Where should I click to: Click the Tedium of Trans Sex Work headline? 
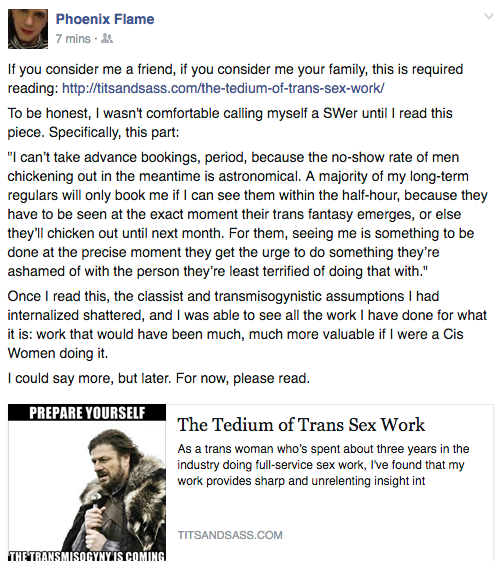(301, 425)
